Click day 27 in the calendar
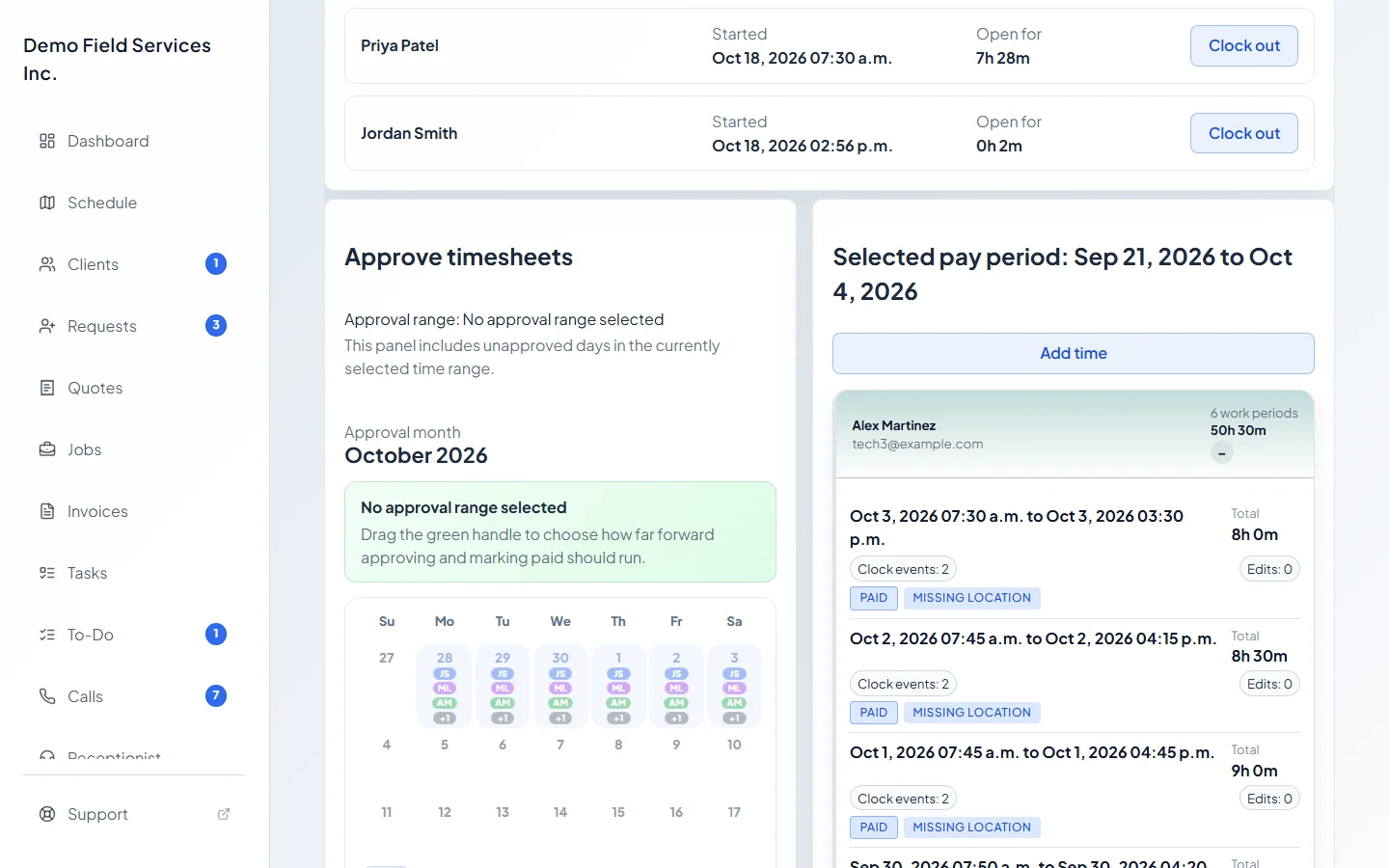The width and height of the screenshot is (1389, 868). [x=387, y=658]
